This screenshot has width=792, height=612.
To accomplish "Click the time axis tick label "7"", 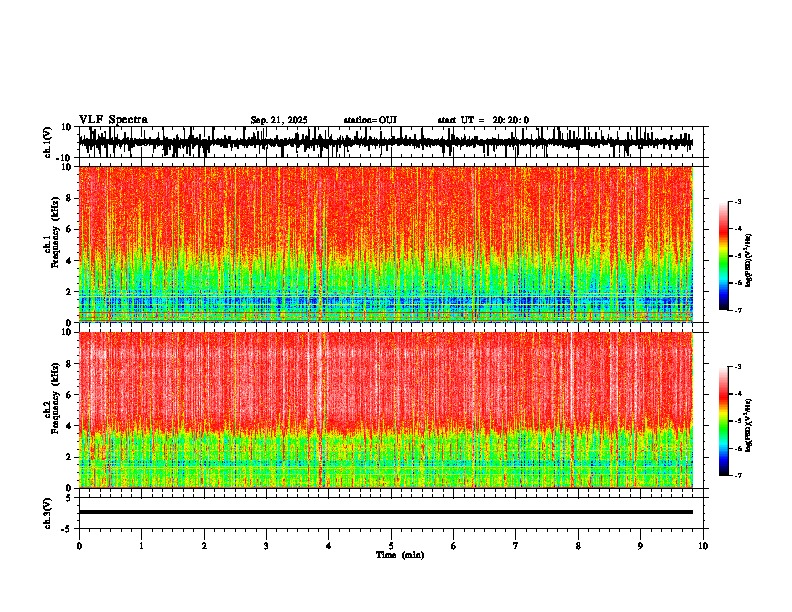I will [x=516, y=546].
